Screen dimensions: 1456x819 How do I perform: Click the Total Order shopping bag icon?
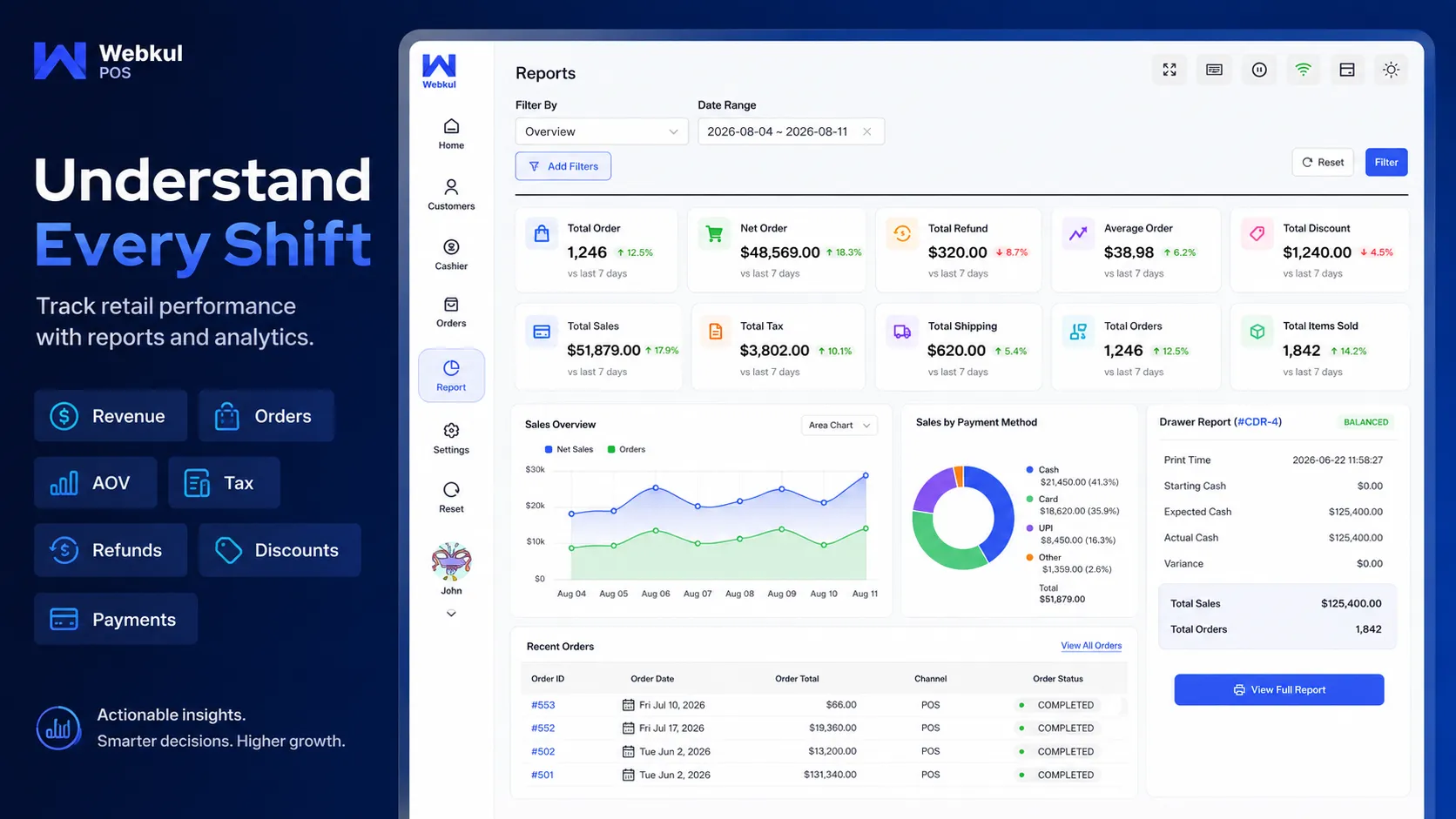click(542, 234)
